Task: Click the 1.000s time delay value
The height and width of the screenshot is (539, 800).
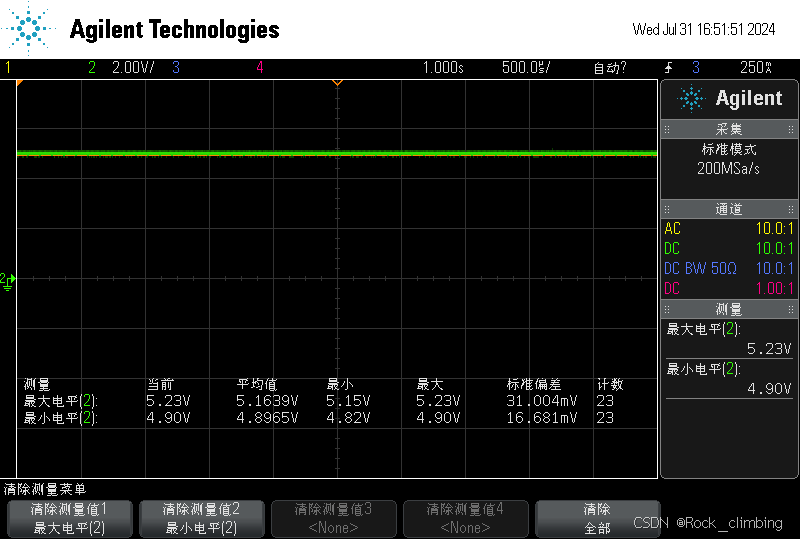Action: pyautogui.click(x=443, y=67)
